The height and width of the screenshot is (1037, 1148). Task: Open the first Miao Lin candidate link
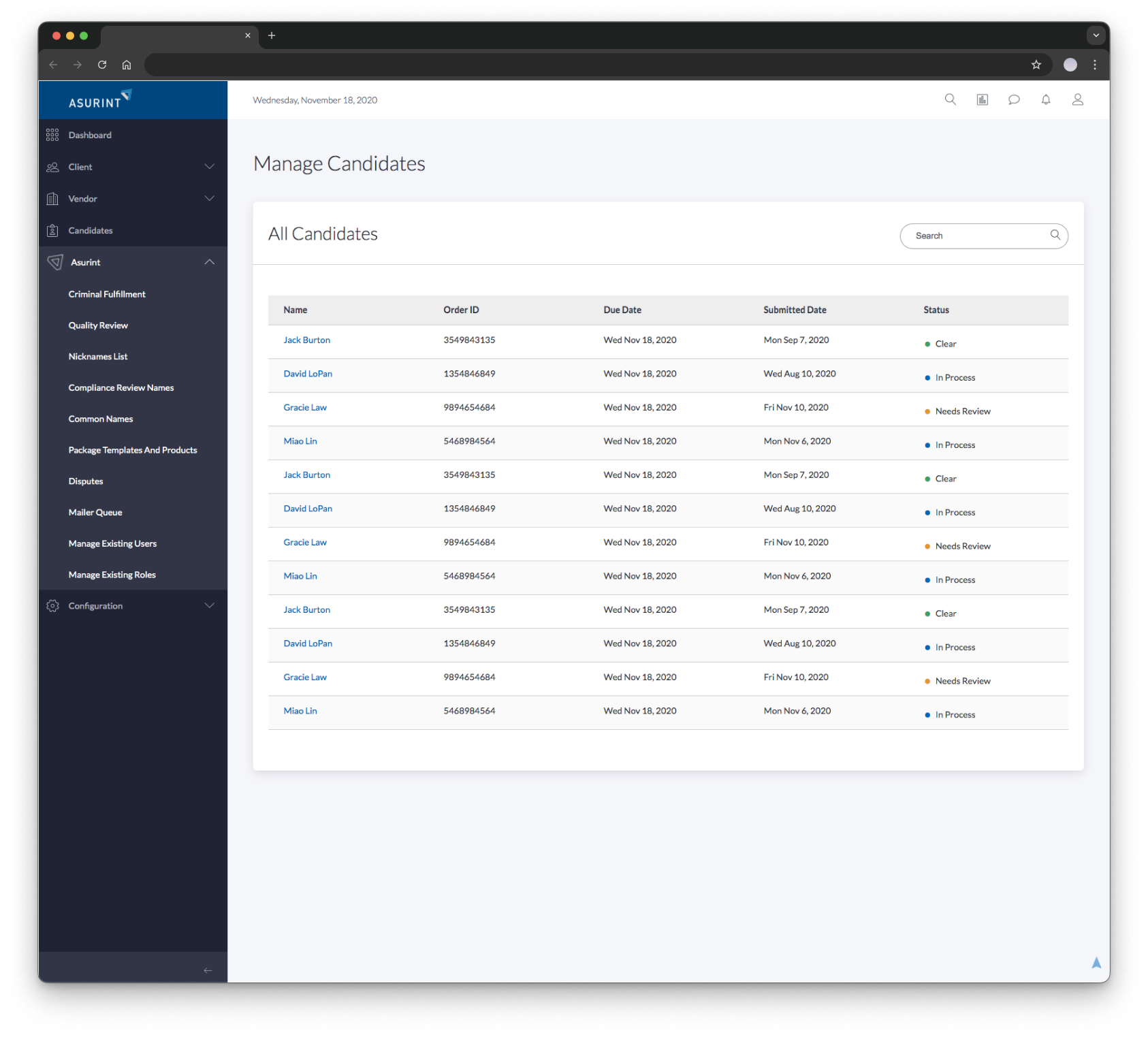300,441
